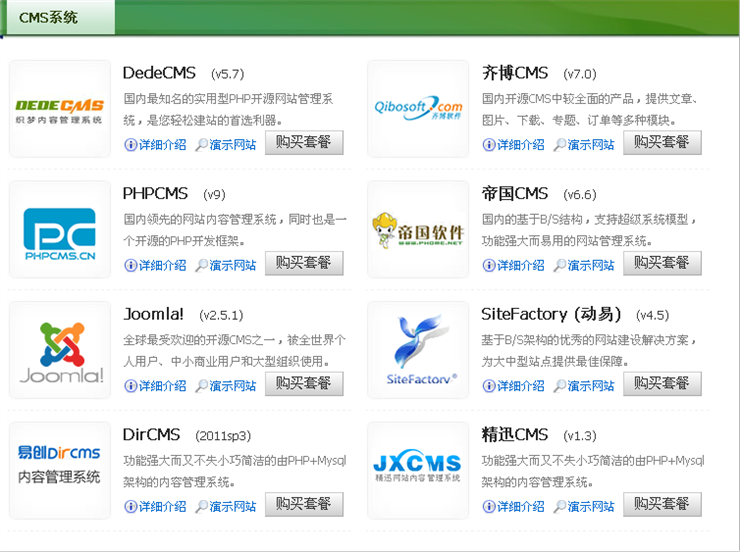Click 购买套餐 for DirCMS
The width and height of the screenshot is (740, 552).
tap(304, 505)
